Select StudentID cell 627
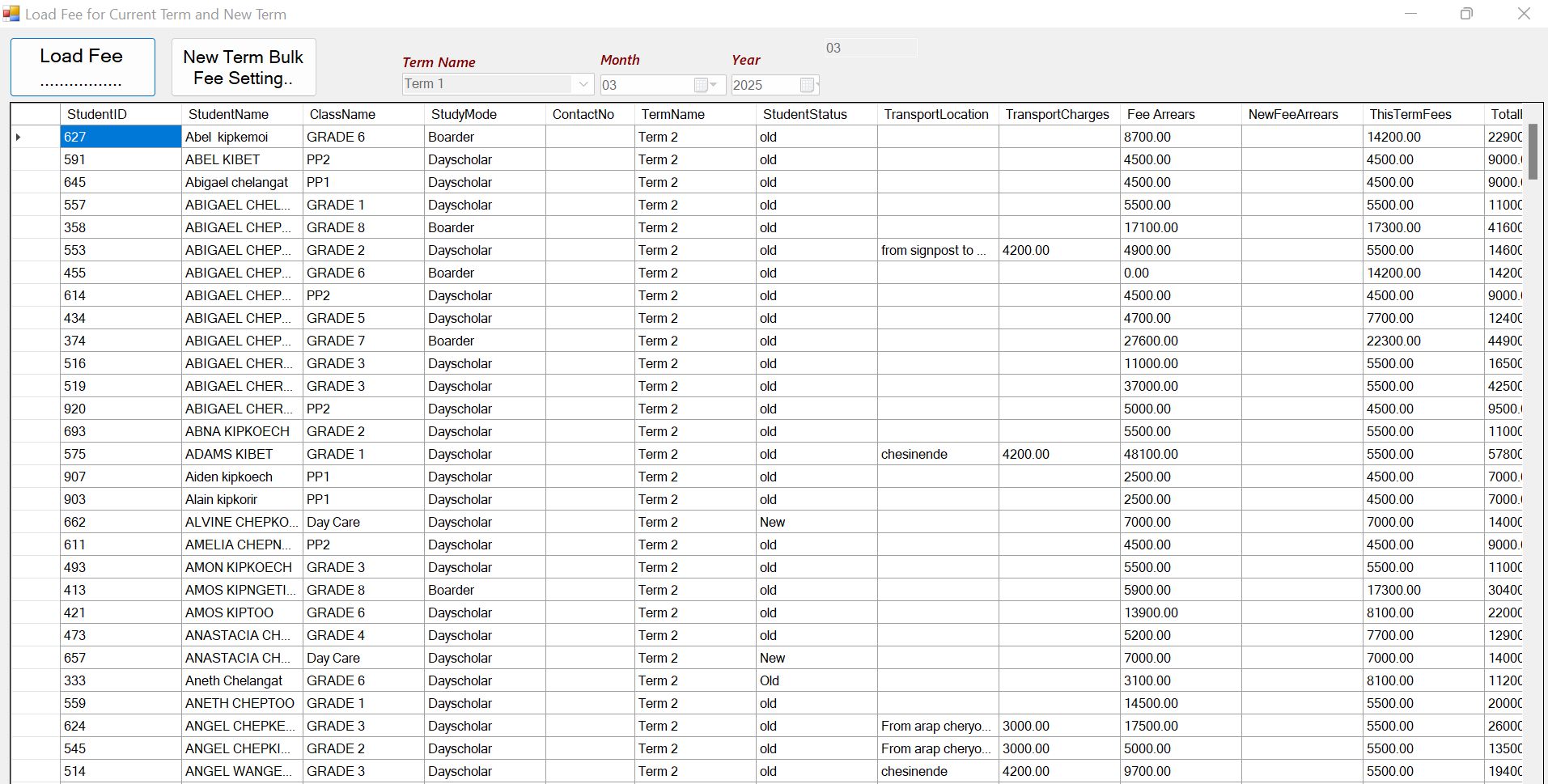 121,137
